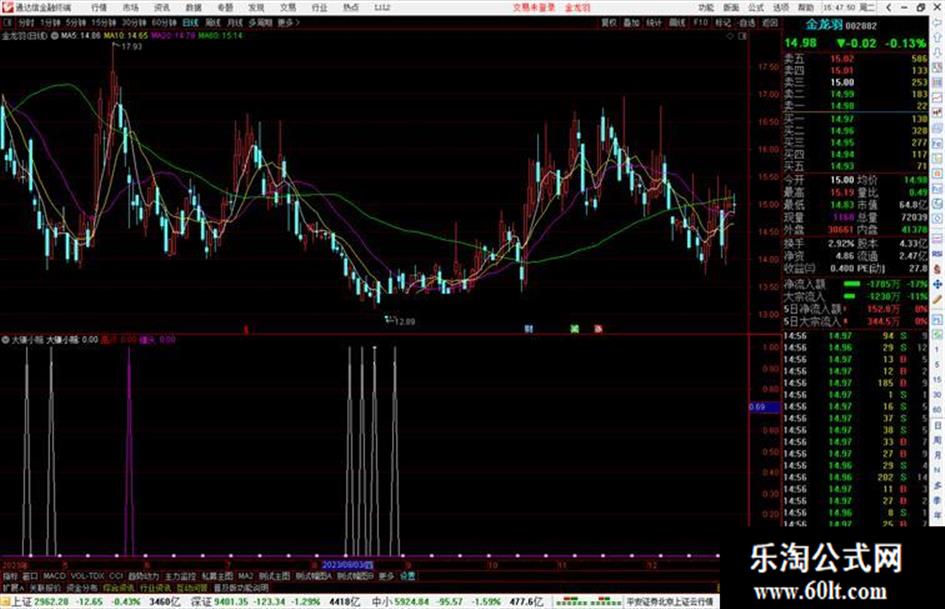
Task: Open the 选项 menu
Action: [x=781, y=8]
